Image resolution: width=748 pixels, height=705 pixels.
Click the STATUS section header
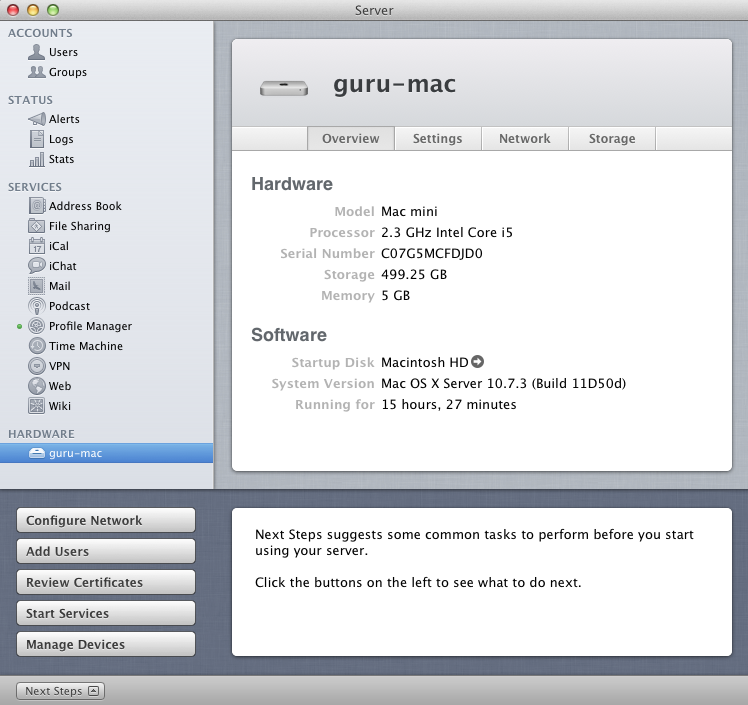click(30, 100)
